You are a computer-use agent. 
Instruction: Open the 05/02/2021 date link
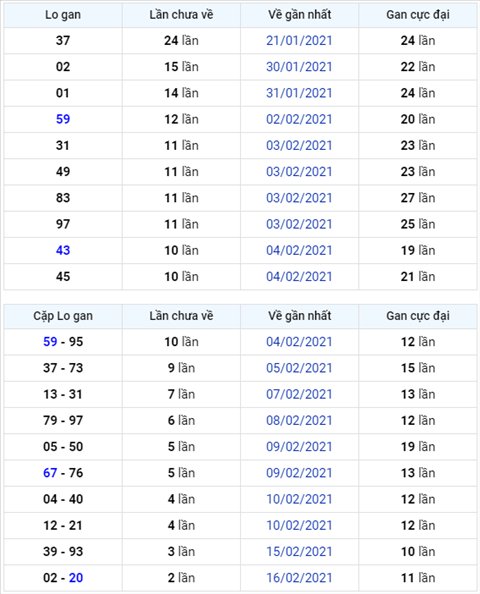[299, 368]
